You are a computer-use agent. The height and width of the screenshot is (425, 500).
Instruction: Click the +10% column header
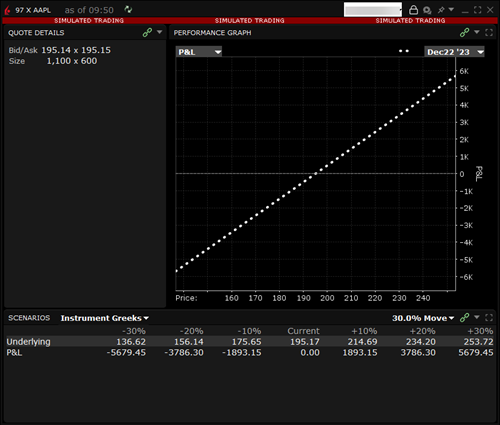(364, 331)
